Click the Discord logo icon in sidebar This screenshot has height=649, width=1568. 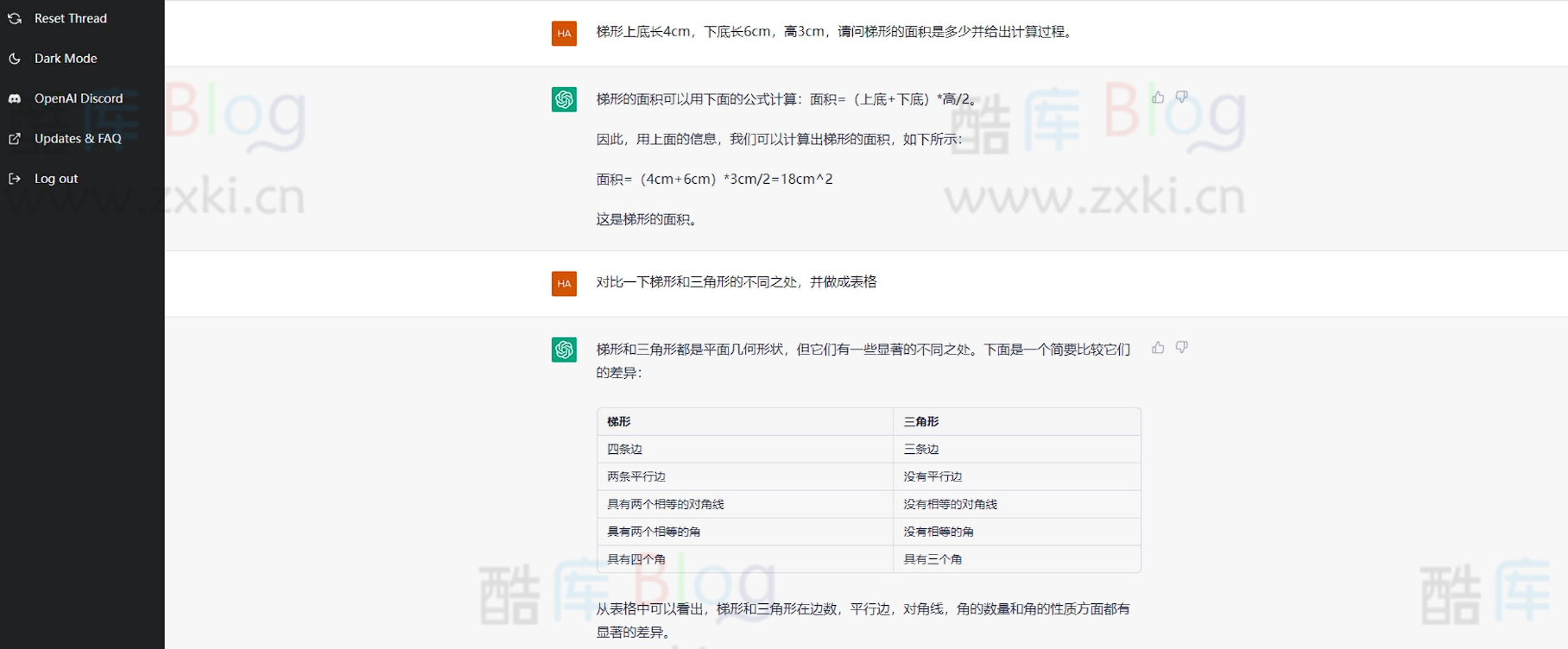15,98
